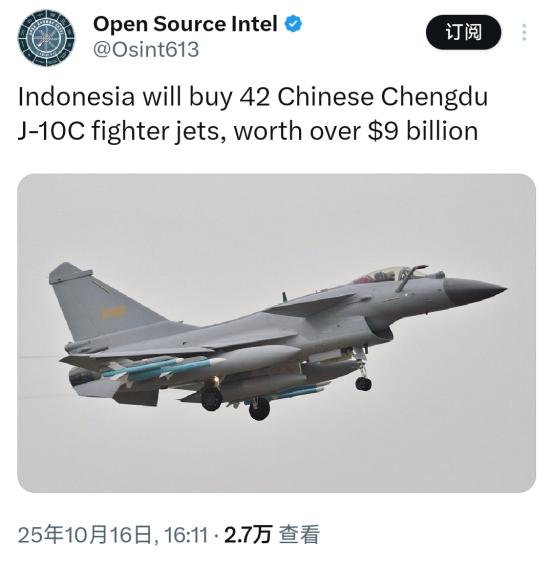Open the J-10C fighter jet photo
Image resolution: width=553 pixels, height=563 pixels.
276,333
